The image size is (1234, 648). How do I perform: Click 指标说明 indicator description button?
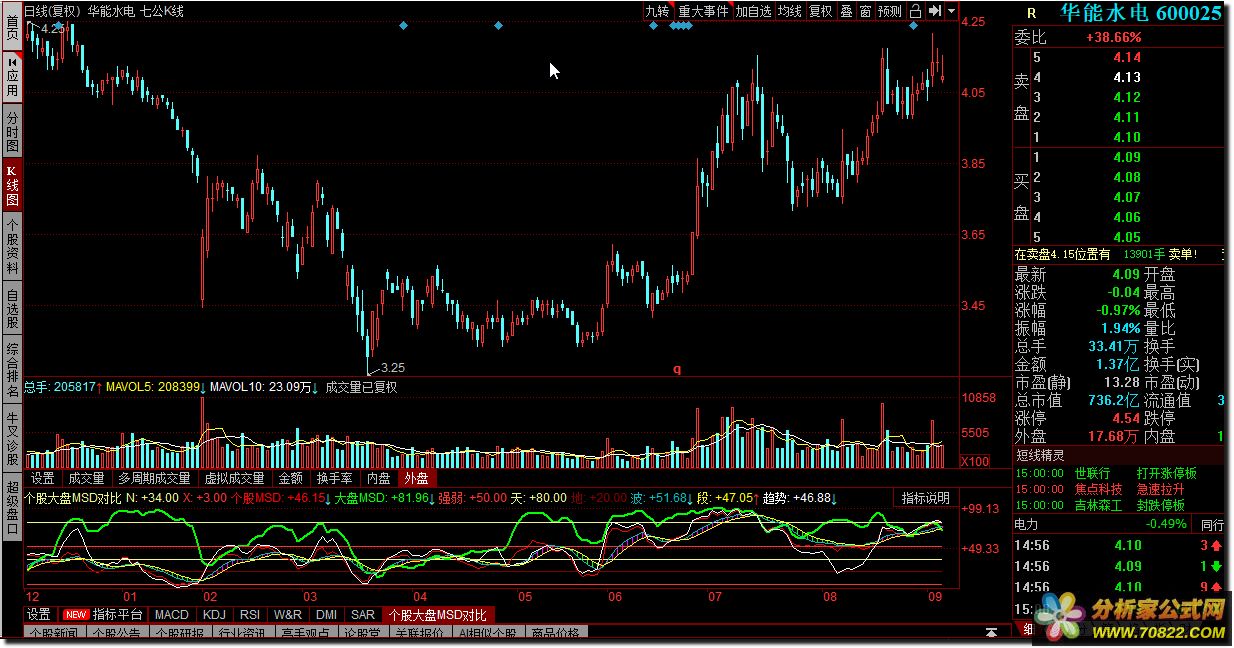point(926,498)
